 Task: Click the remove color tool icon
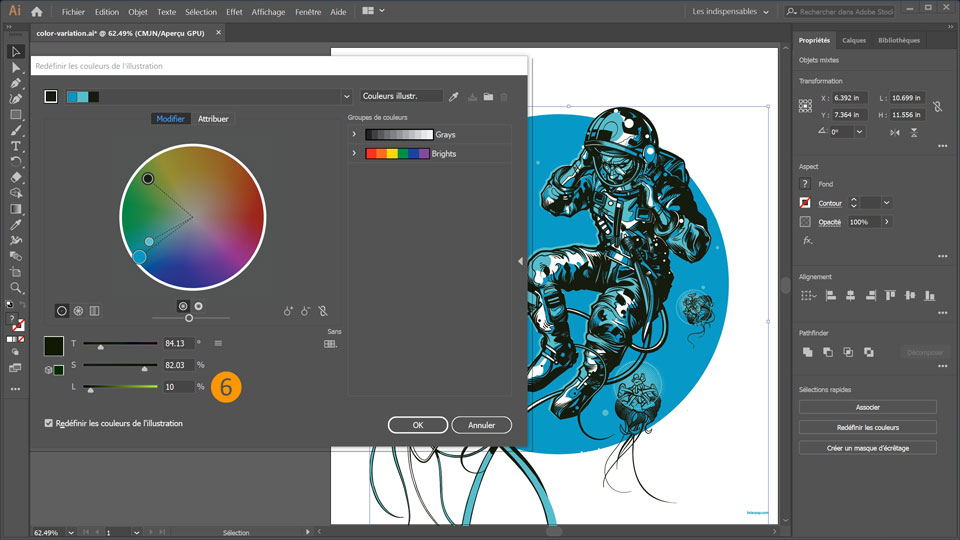coord(305,311)
